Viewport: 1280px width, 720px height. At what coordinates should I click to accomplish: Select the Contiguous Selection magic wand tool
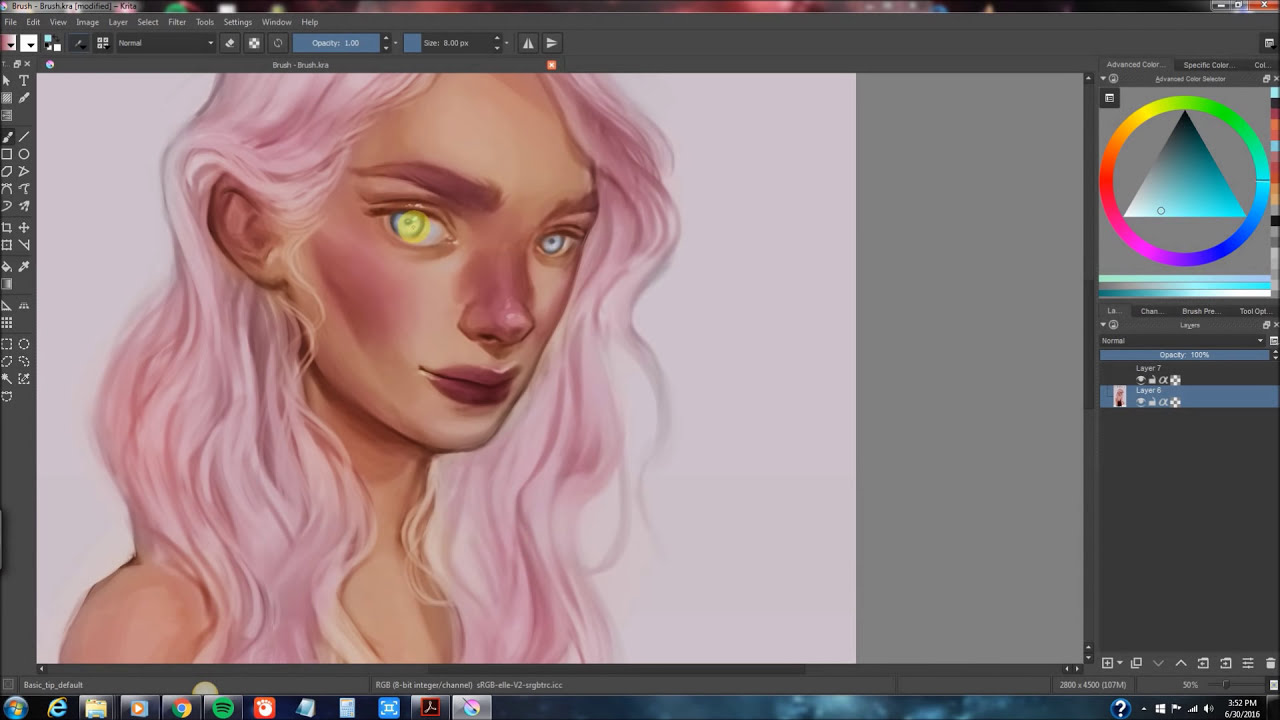click(x=7, y=379)
